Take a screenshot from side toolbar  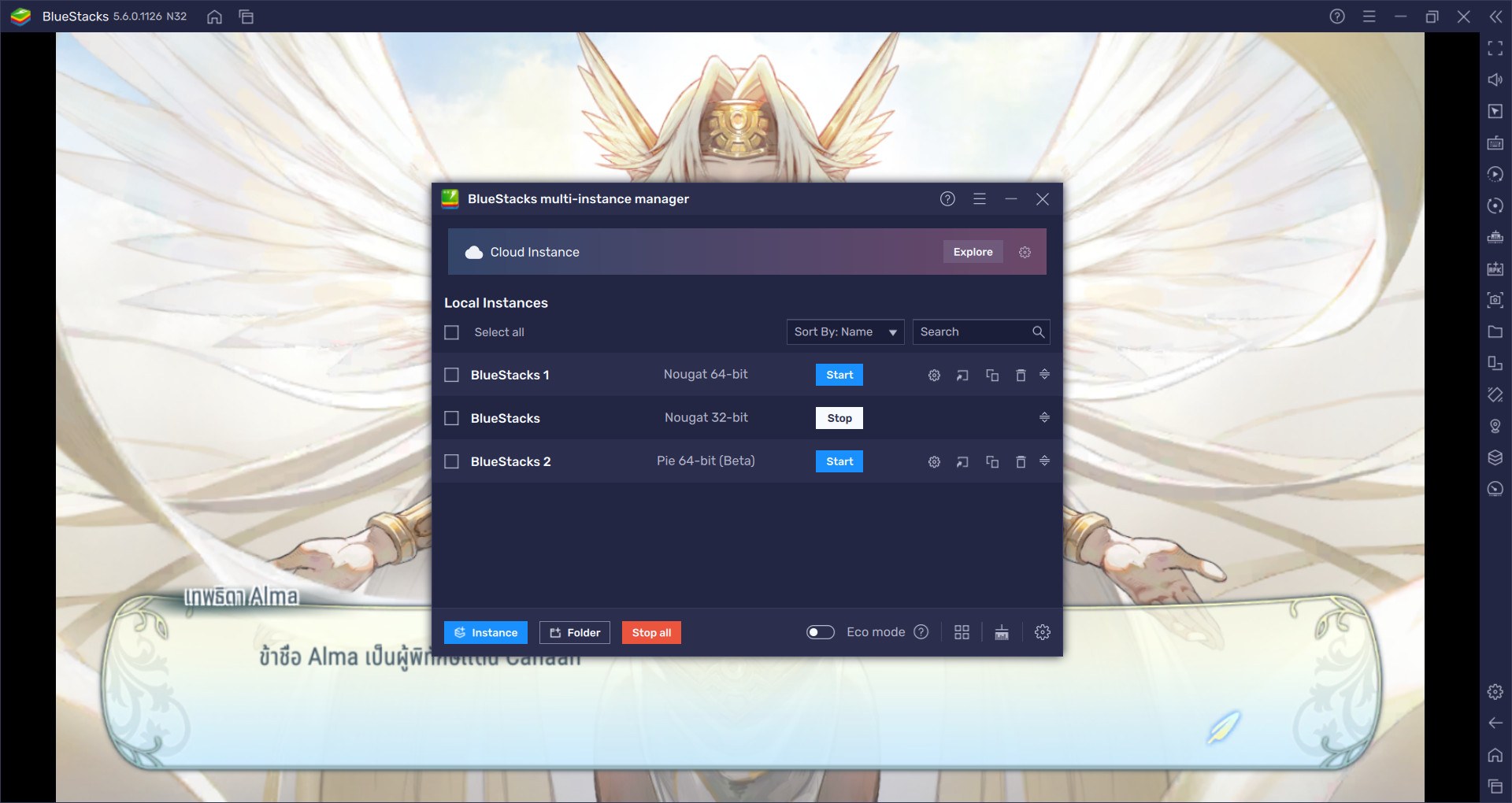click(1495, 301)
